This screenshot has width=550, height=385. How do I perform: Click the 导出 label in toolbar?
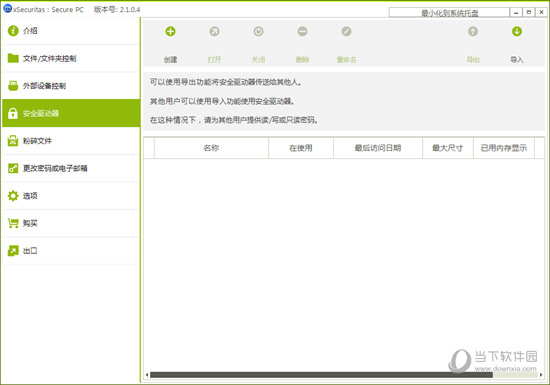tap(473, 60)
